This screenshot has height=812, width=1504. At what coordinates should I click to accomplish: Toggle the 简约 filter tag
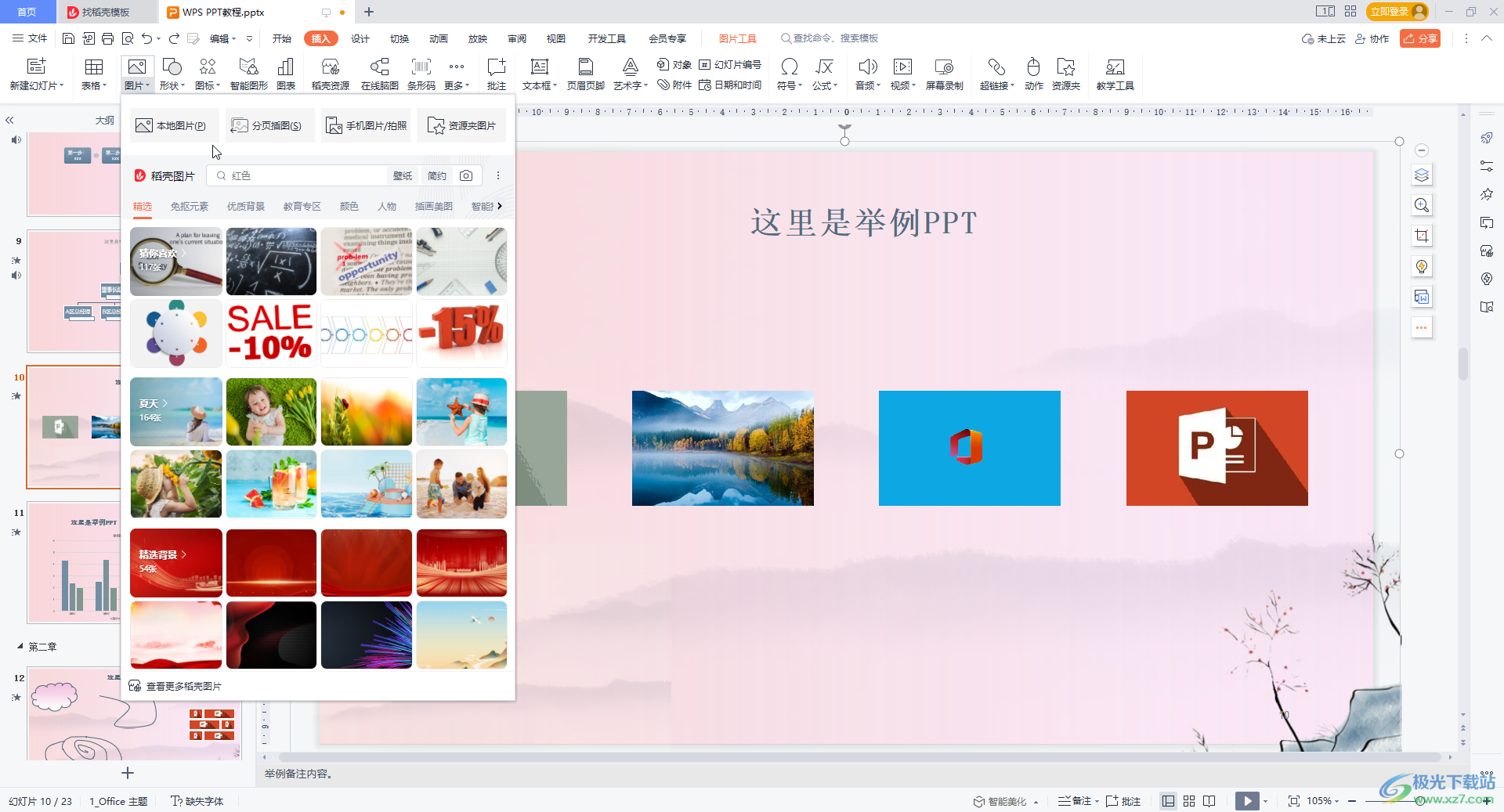pos(437,175)
